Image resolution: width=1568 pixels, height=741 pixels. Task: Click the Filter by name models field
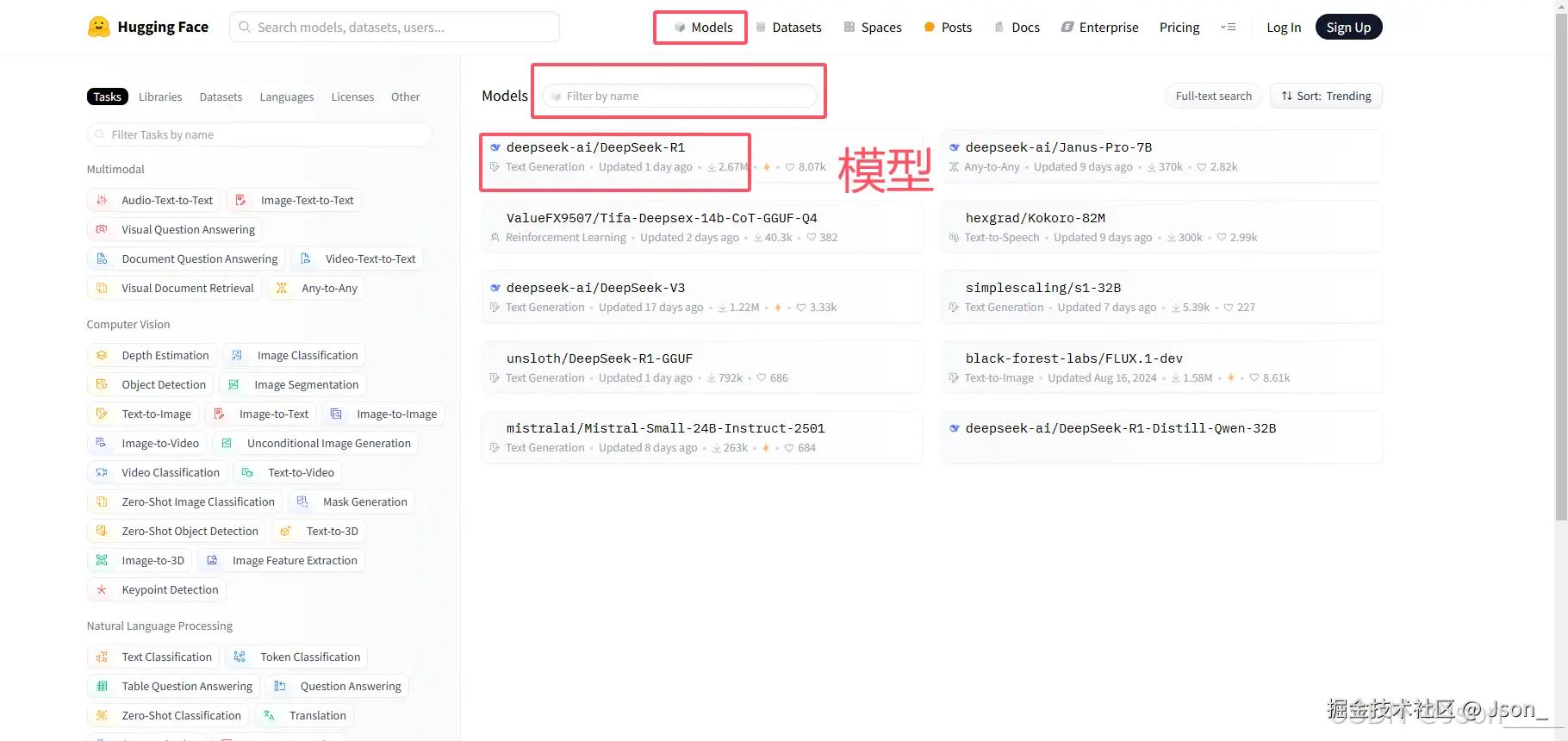[x=680, y=96]
